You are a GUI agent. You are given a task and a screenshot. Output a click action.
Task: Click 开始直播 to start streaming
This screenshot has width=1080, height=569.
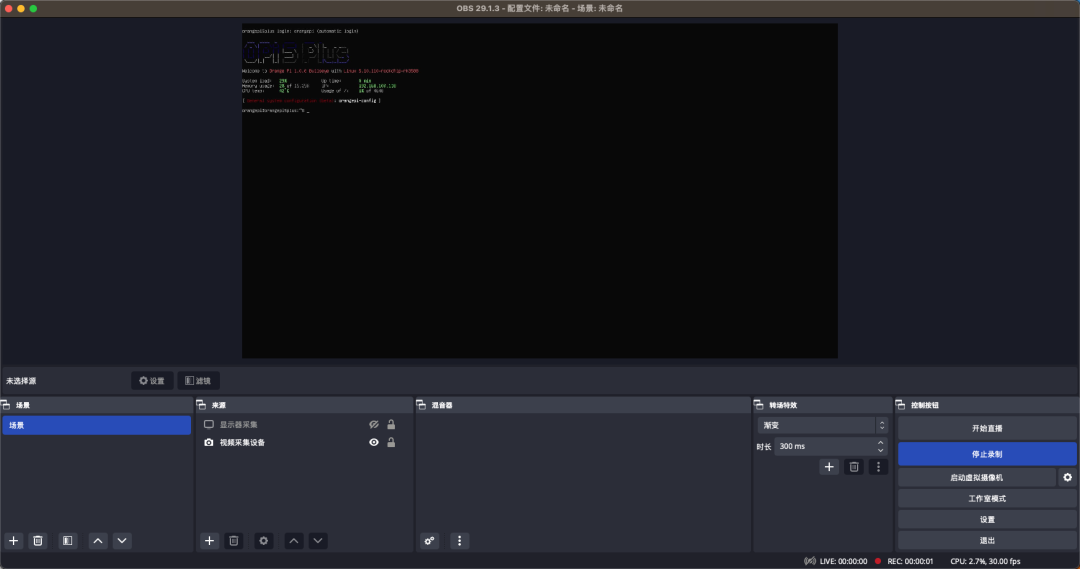click(x=987, y=428)
